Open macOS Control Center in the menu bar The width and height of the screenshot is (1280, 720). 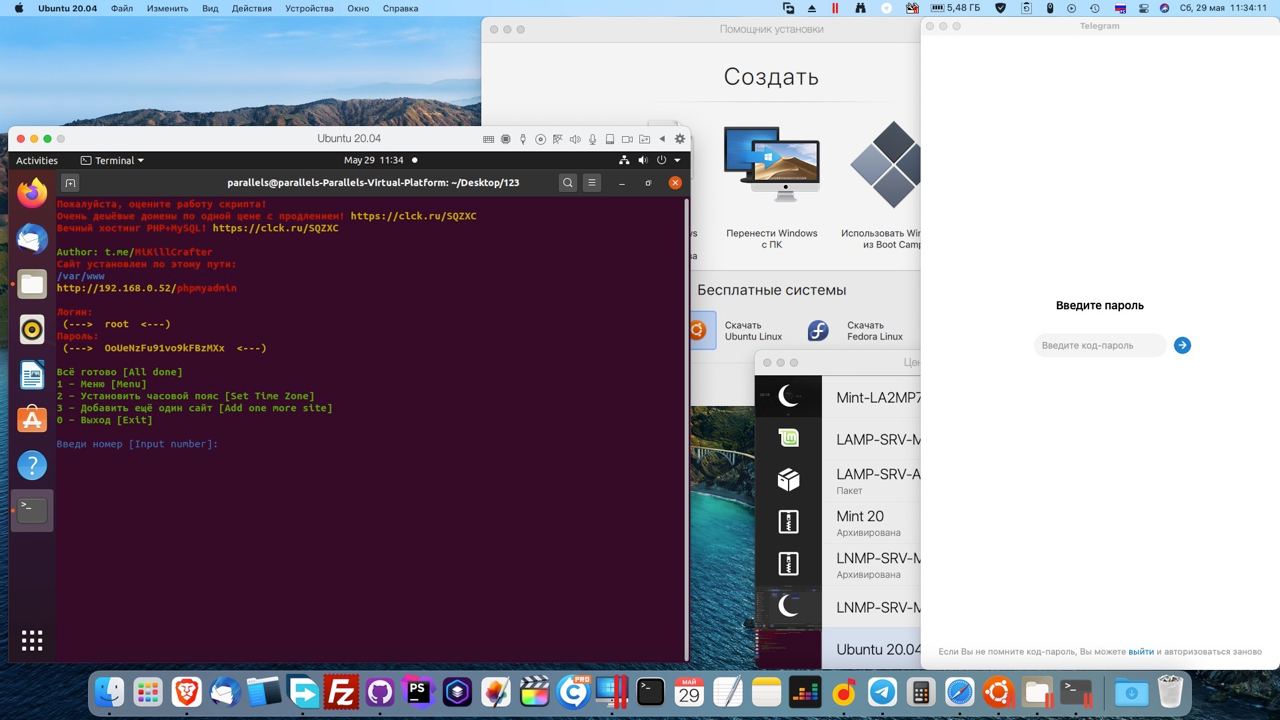point(1142,8)
